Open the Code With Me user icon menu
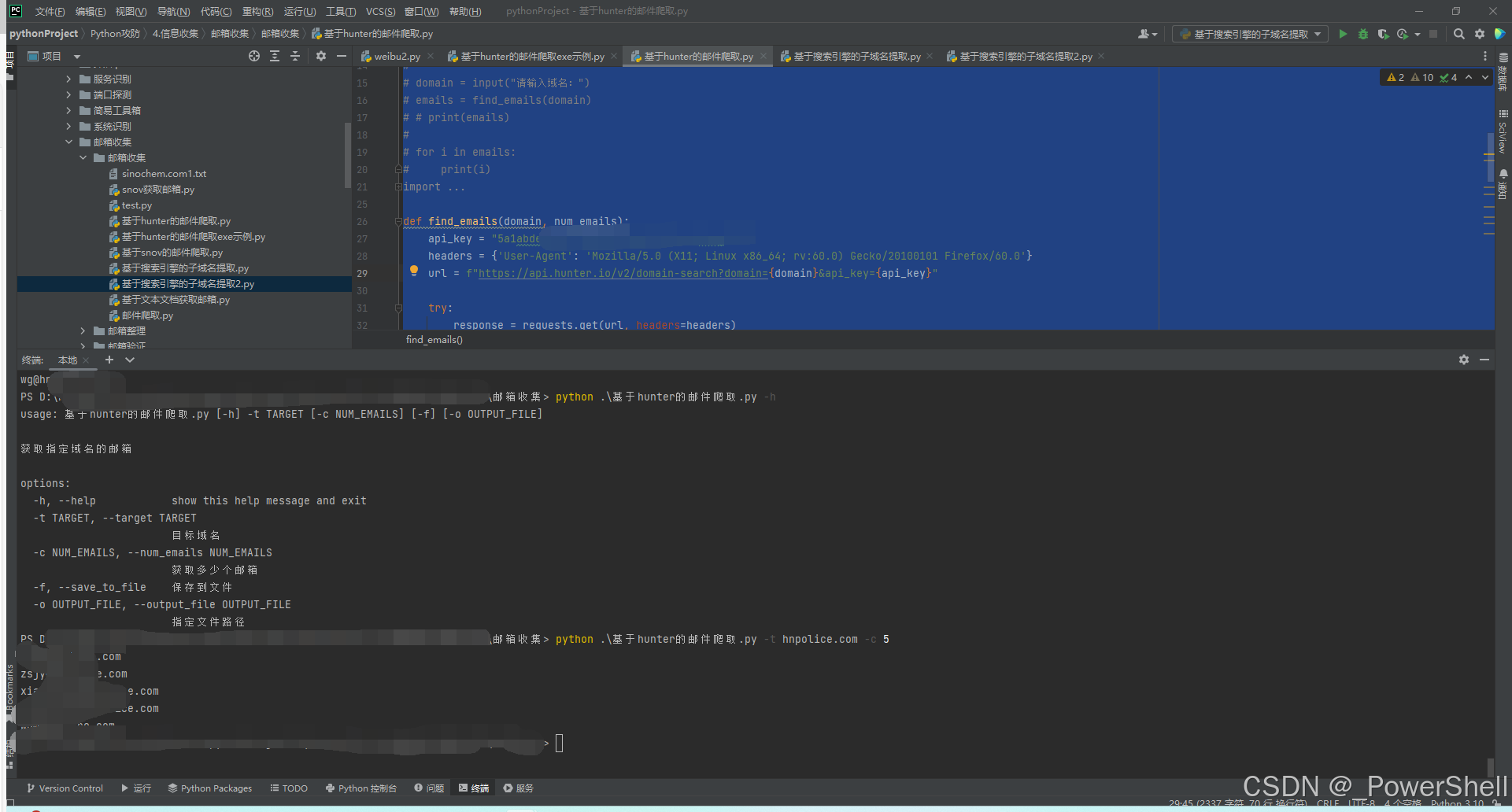 [x=1147, y=34]
